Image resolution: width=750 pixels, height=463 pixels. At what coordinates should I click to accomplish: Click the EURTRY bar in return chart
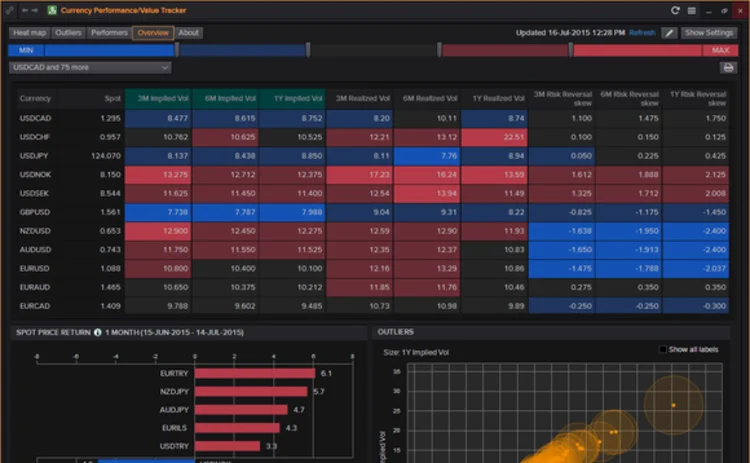(x=255, y=373)
